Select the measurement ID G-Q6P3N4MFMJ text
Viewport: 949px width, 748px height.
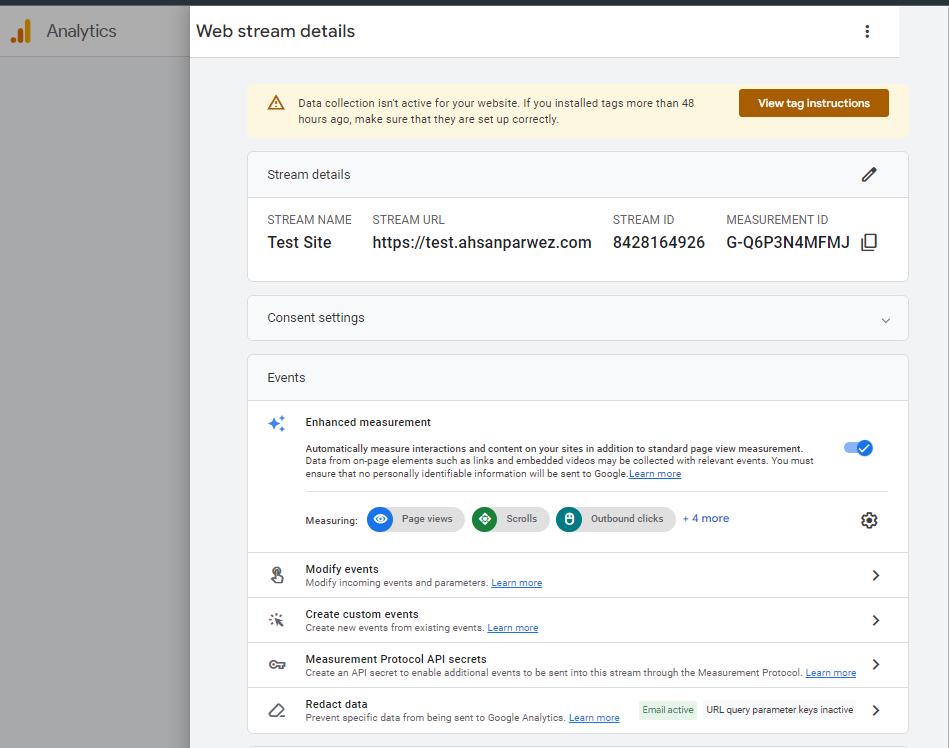click(787, 243)
